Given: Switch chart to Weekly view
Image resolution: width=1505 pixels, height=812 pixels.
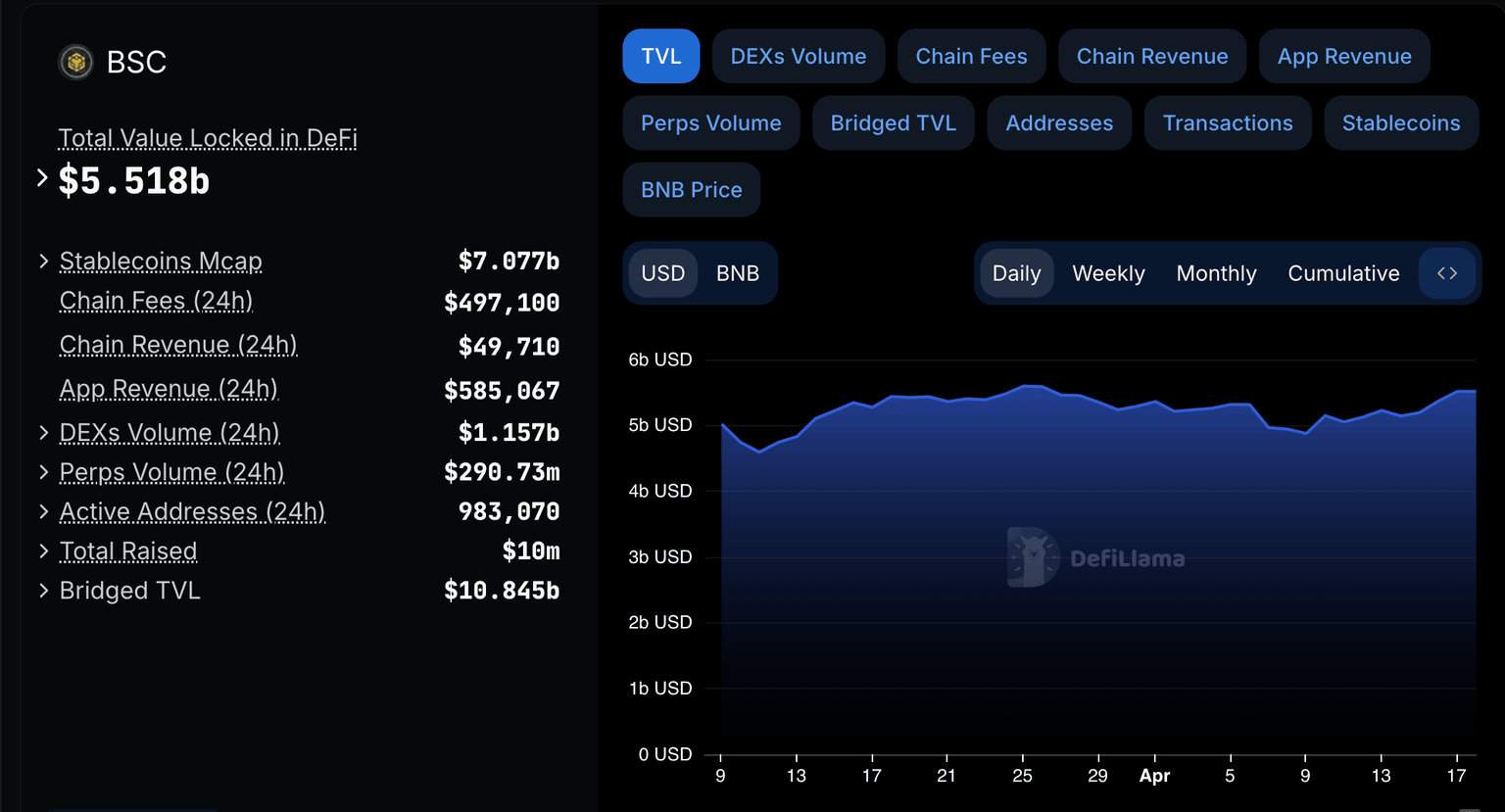Looking at the screenshot, I should [x=1108, y=273].
